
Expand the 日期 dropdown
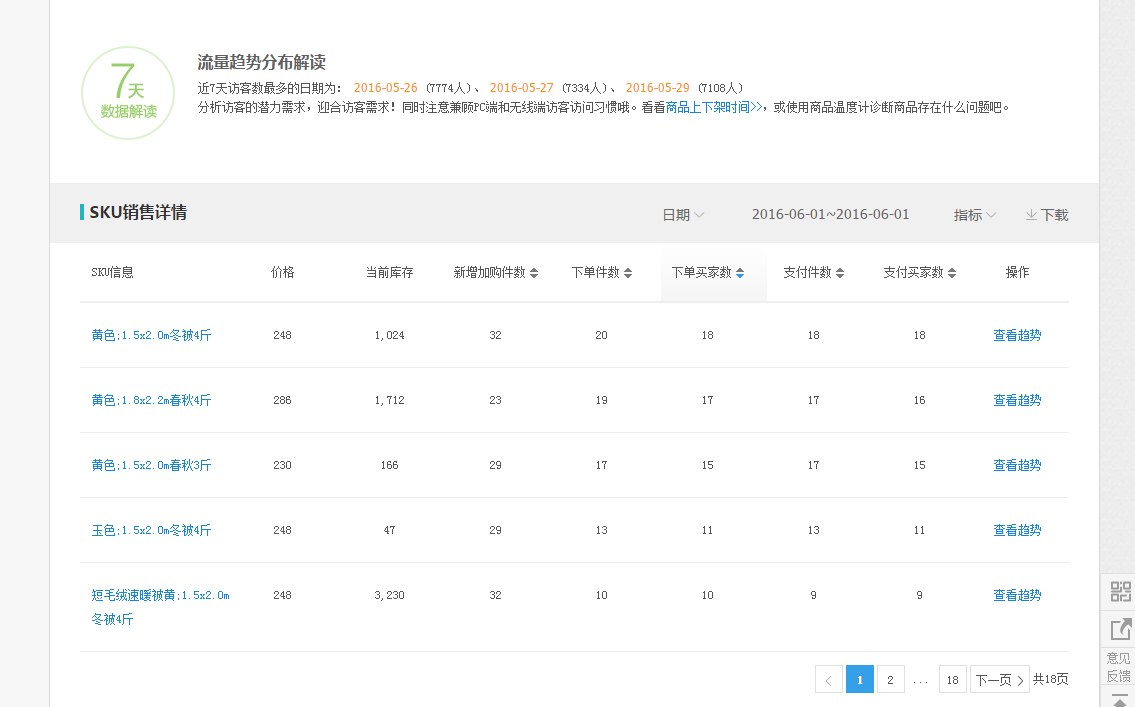tap(684, 215)
